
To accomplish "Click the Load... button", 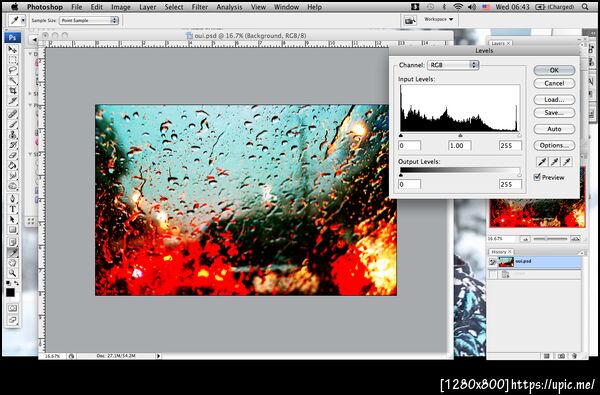I will tap(554, 100).
